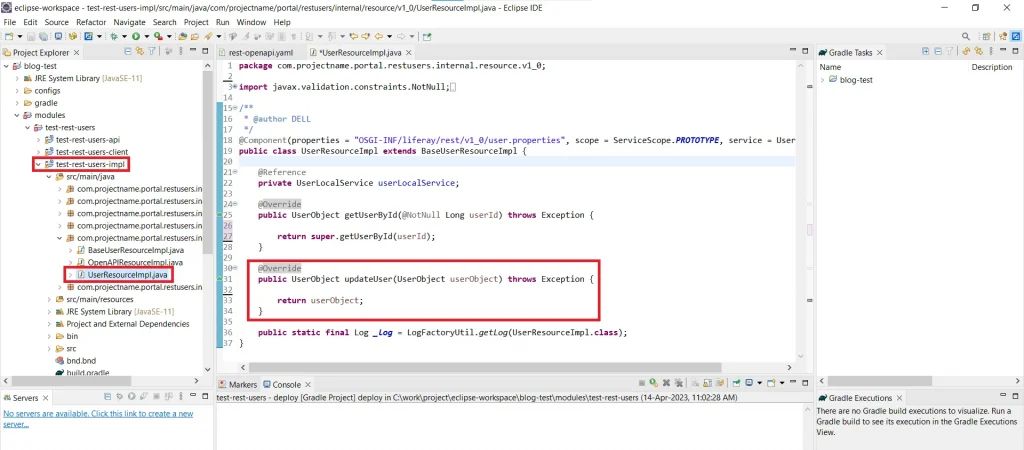Click the New file toolbar icon
This screenshot has height=450, width=1024.
(8, 37)
